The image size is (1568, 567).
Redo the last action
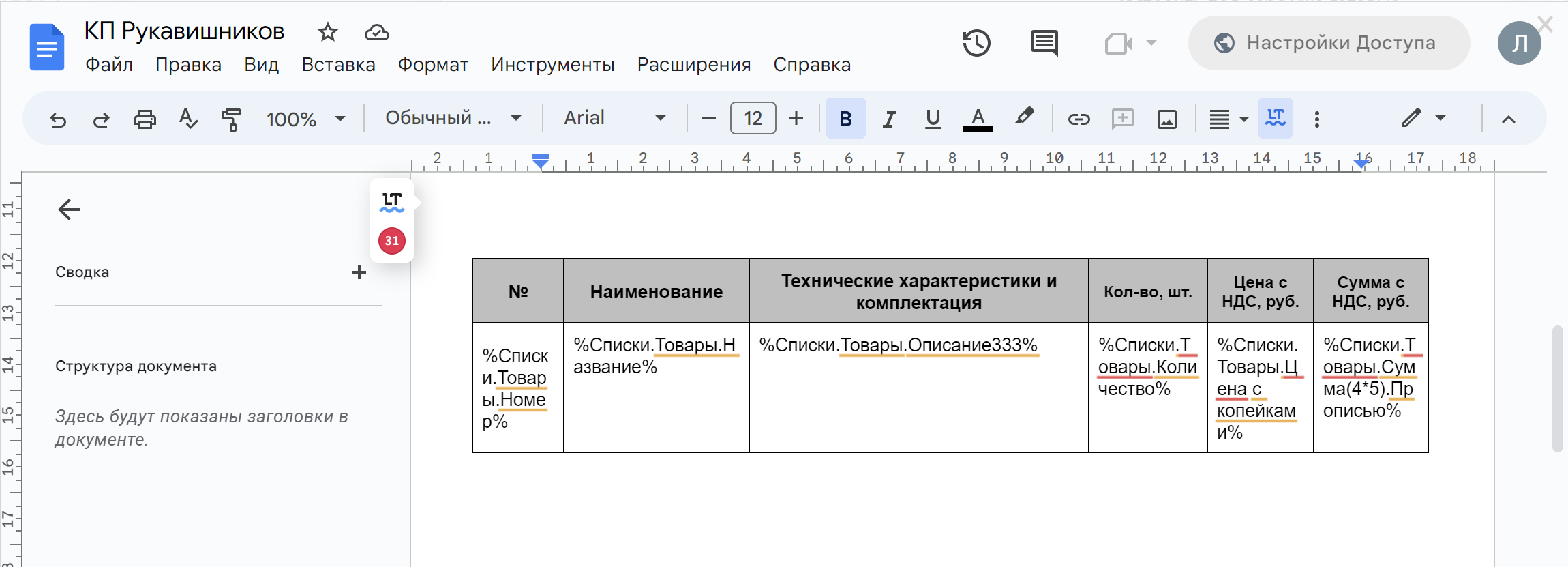coord(102,119)
